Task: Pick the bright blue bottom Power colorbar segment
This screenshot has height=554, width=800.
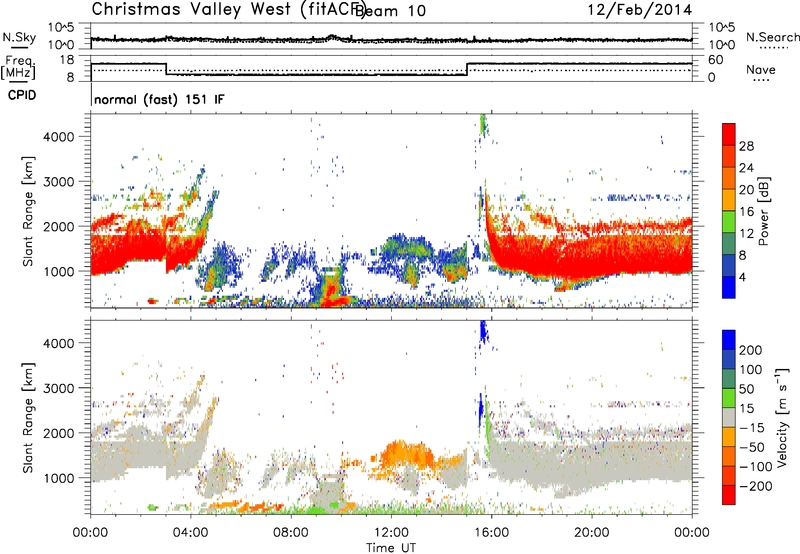Action: 729,287
